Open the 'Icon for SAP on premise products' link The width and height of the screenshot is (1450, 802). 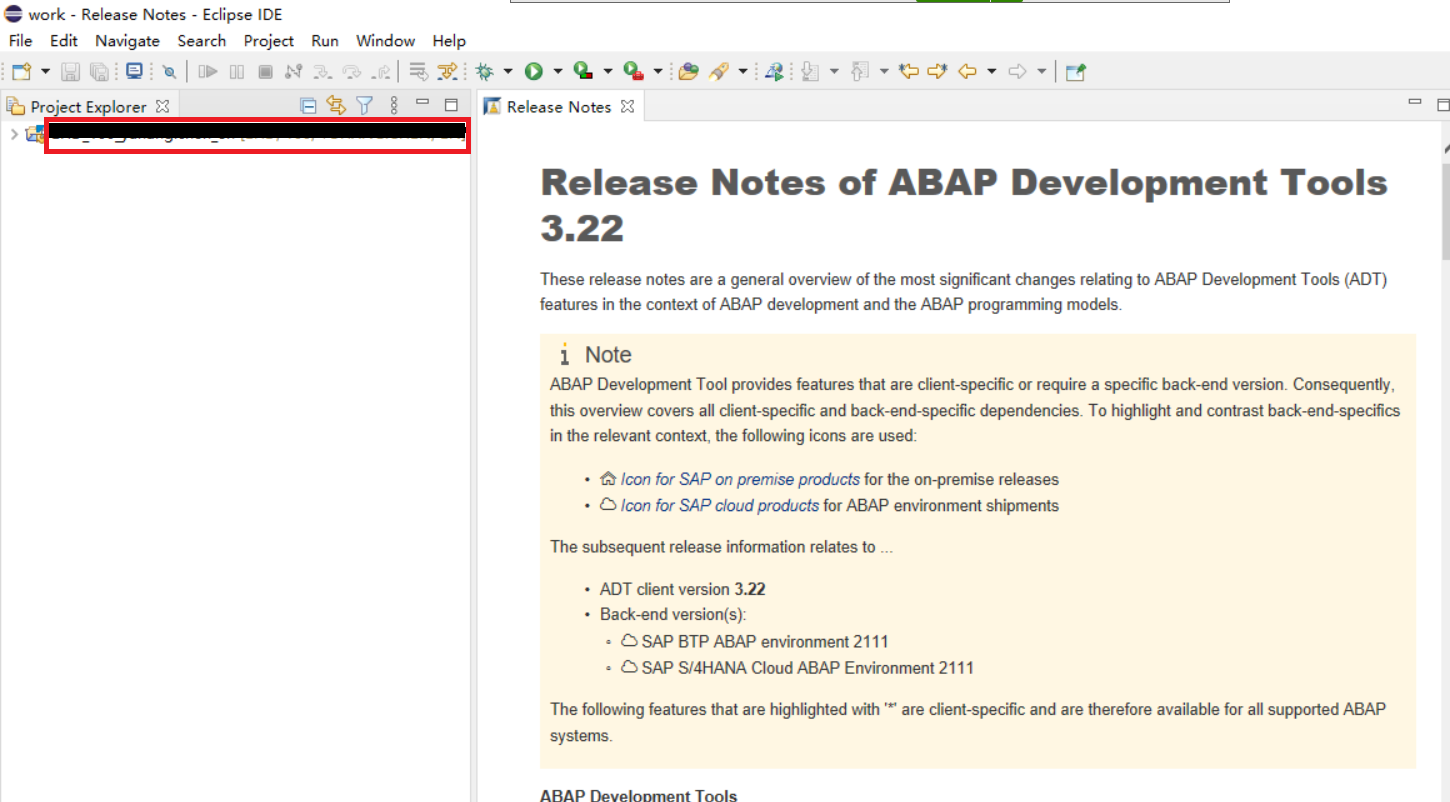click(x=739, y=479)
